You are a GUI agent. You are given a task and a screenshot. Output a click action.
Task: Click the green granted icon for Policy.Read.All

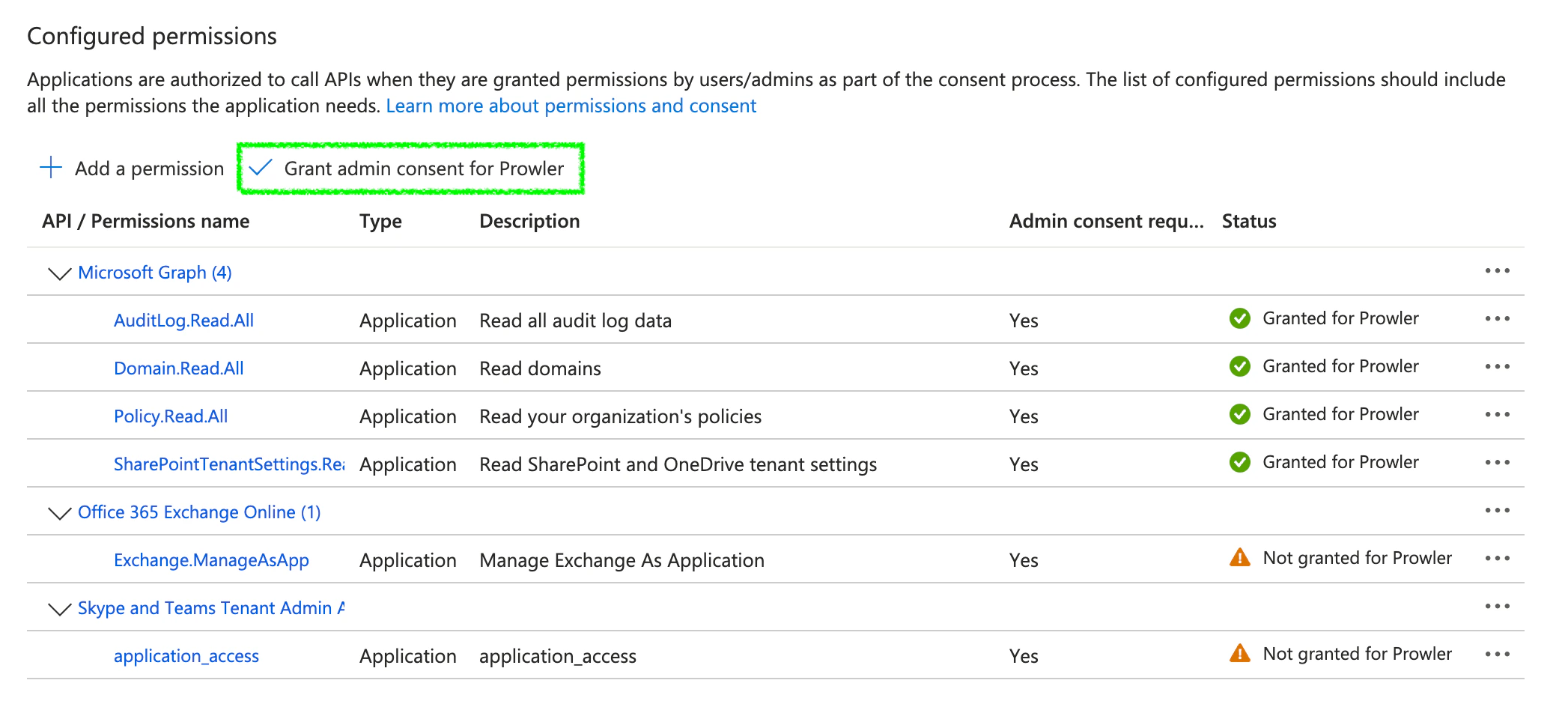[x=1241, y=414]
